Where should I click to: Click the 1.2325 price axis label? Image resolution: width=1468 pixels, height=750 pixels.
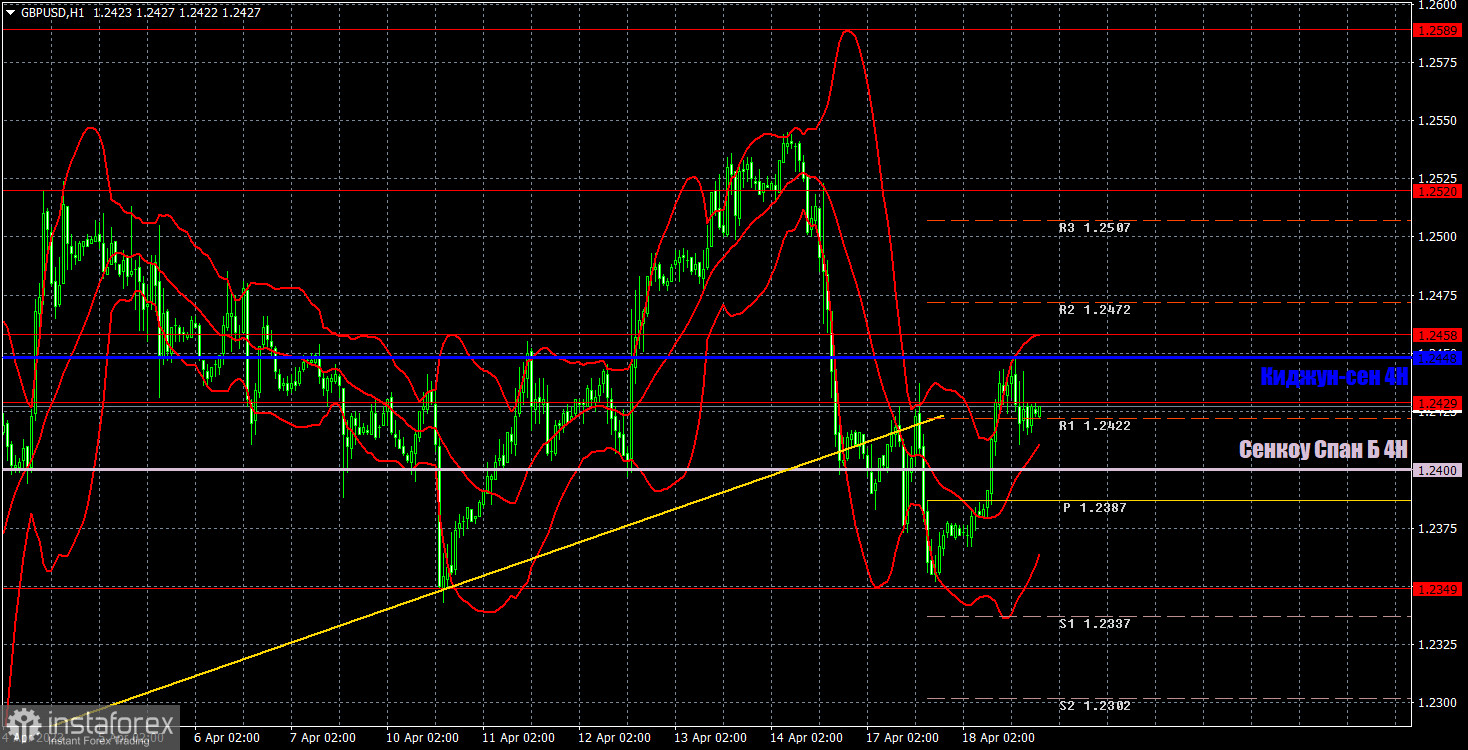pyautogui.click(x=1438, y=645)
